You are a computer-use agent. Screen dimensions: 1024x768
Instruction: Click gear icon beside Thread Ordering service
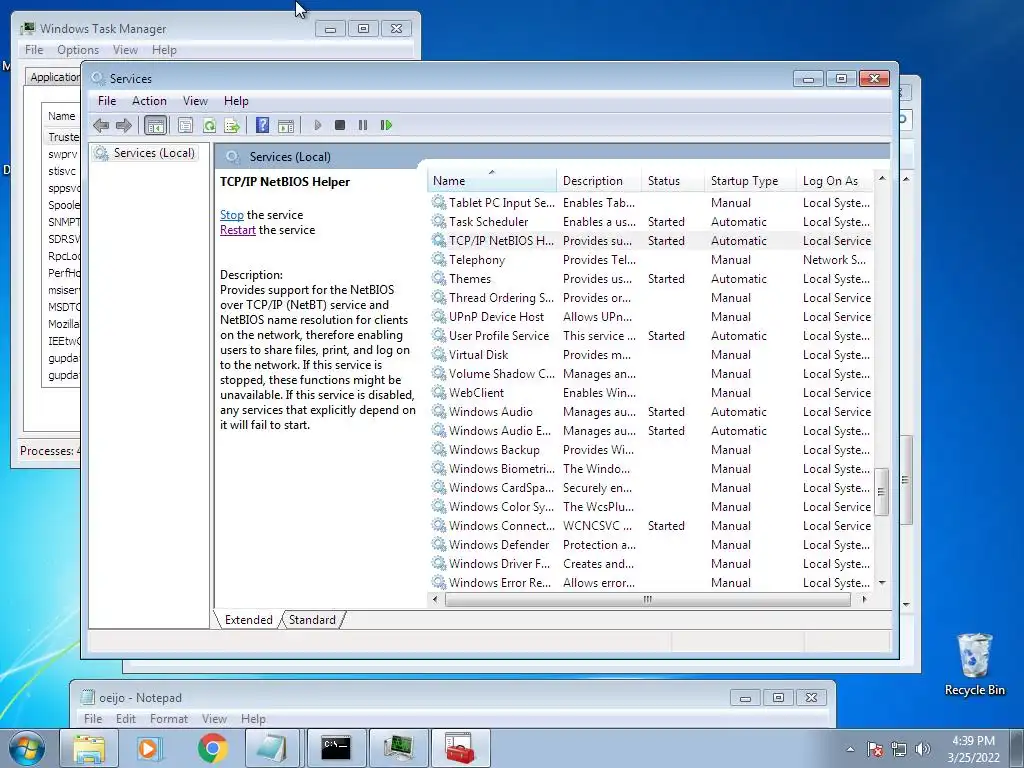click(439, 298)
